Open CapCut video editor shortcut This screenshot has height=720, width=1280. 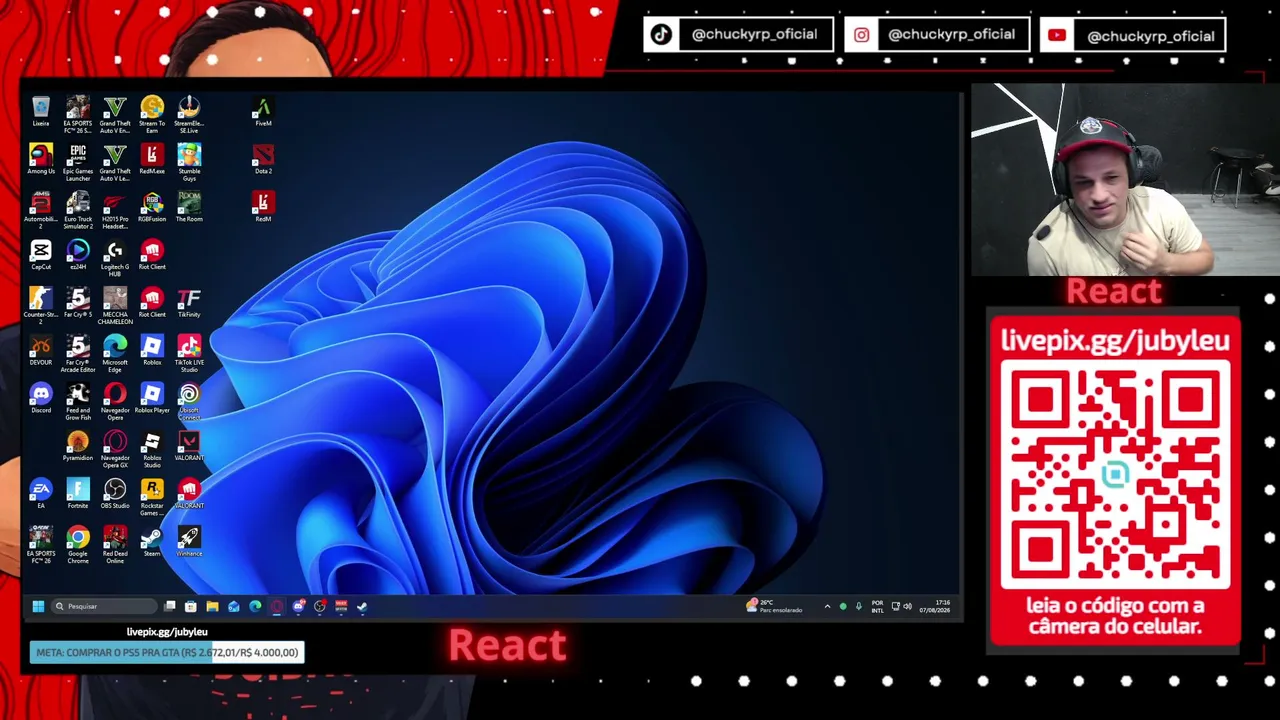41,256
